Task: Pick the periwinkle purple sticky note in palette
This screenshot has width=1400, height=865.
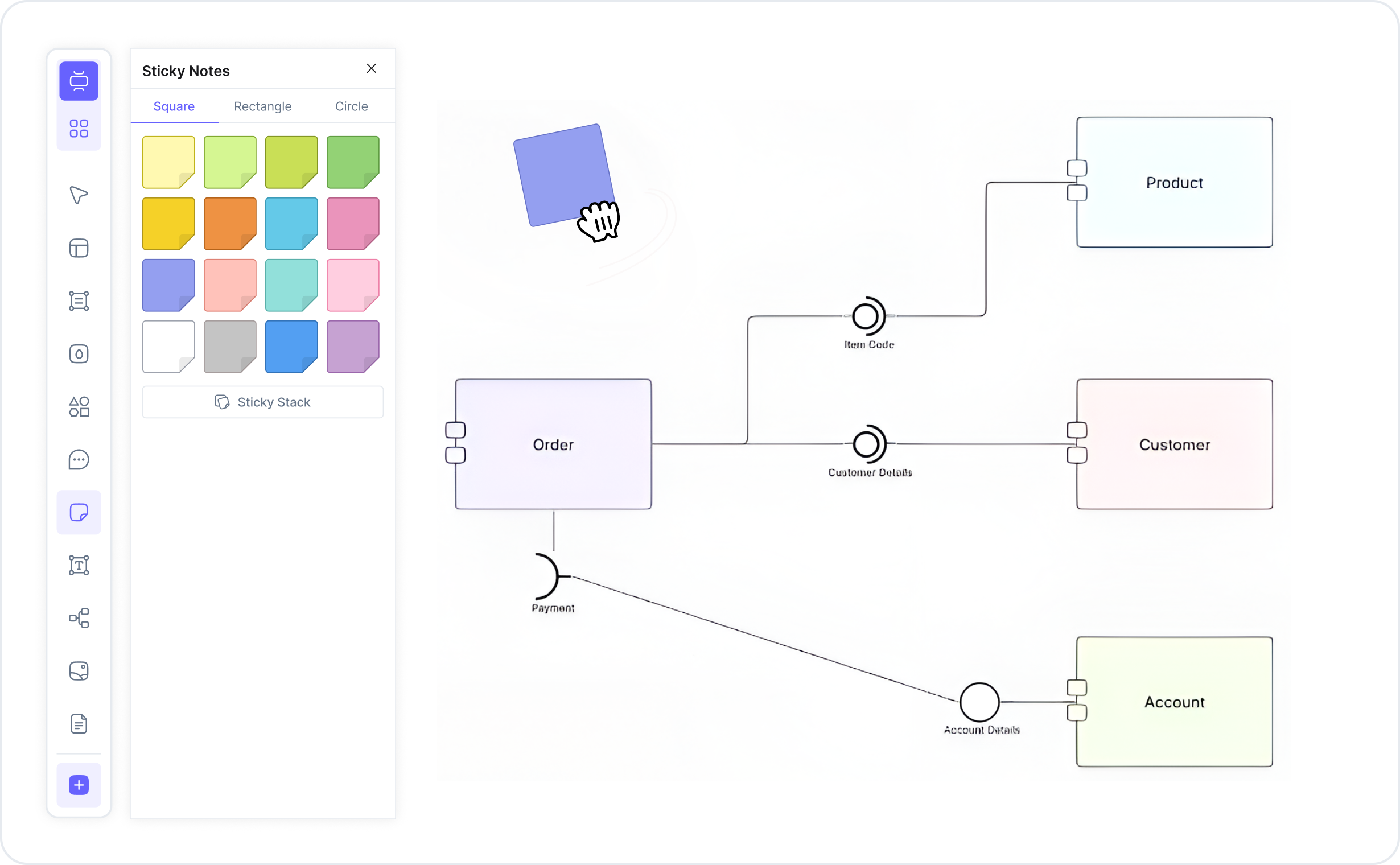Action: [x=169, y=286]
